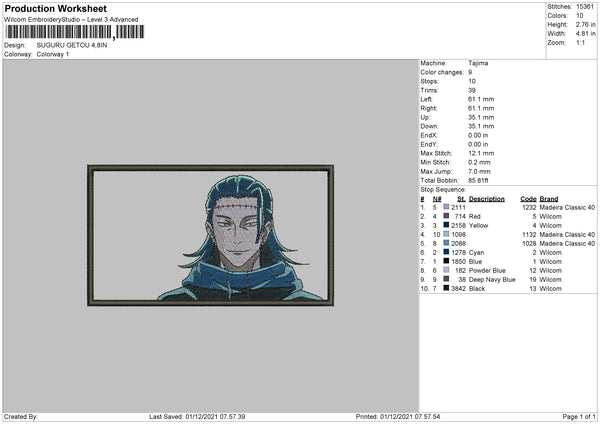600x424 pixels.
Task: Click the Colorway 1 label
Action: [x=53, y=54]
